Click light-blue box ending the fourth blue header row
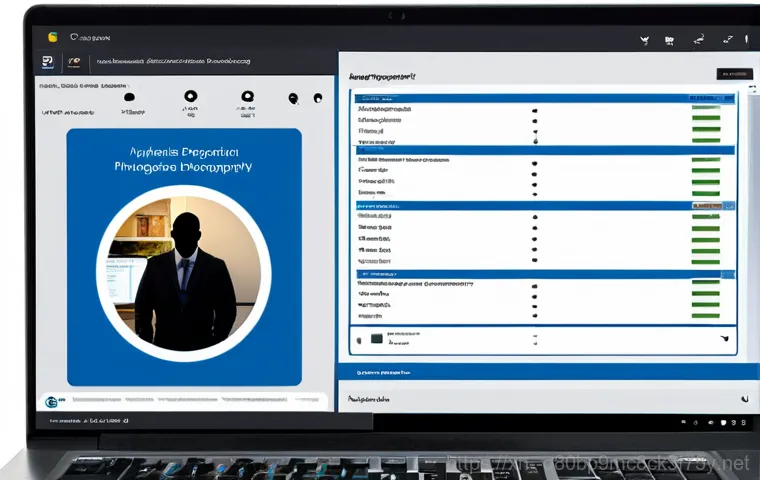760x480 pixels. (x=728, y=274)
